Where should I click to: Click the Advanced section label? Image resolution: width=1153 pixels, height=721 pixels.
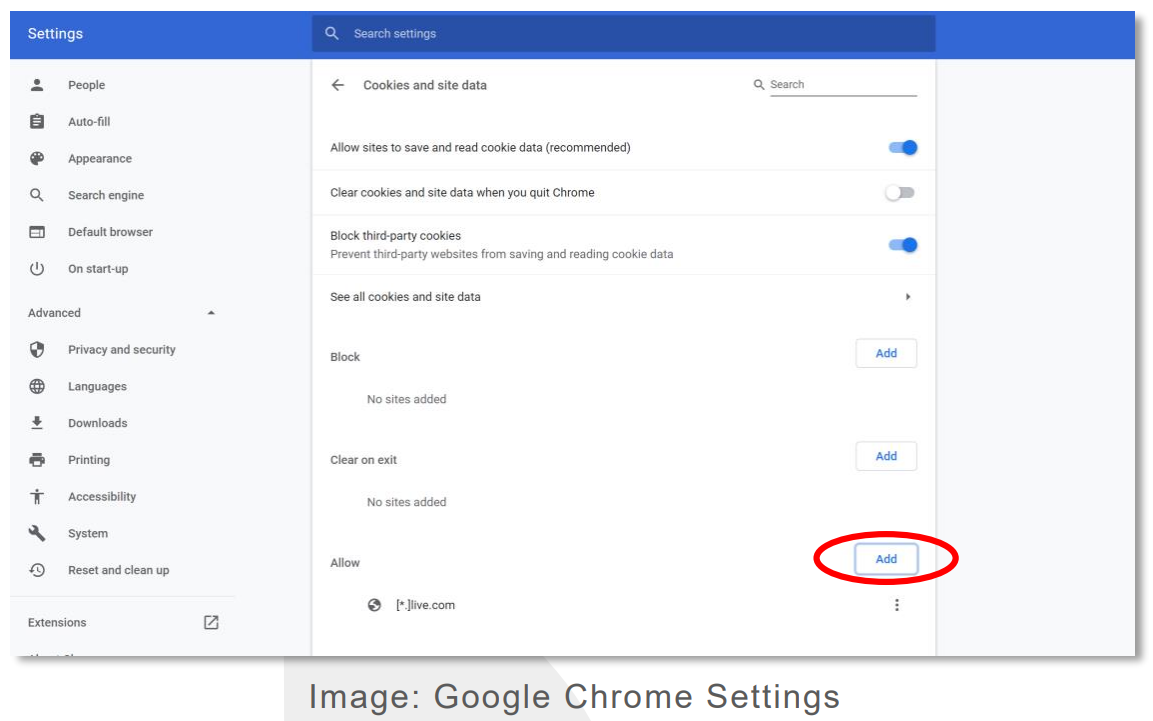click(x=54, y=313)
